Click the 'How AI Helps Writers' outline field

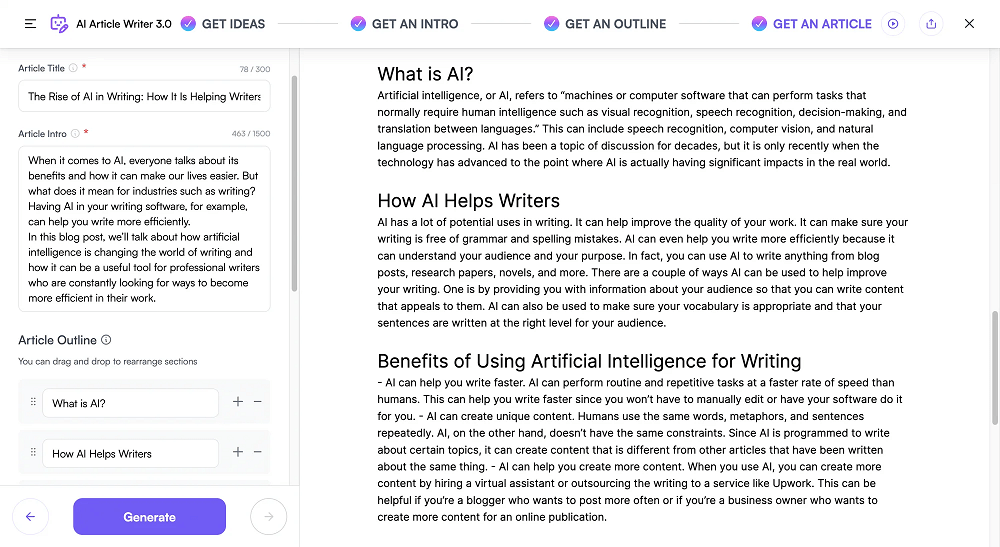coord(130,453)
